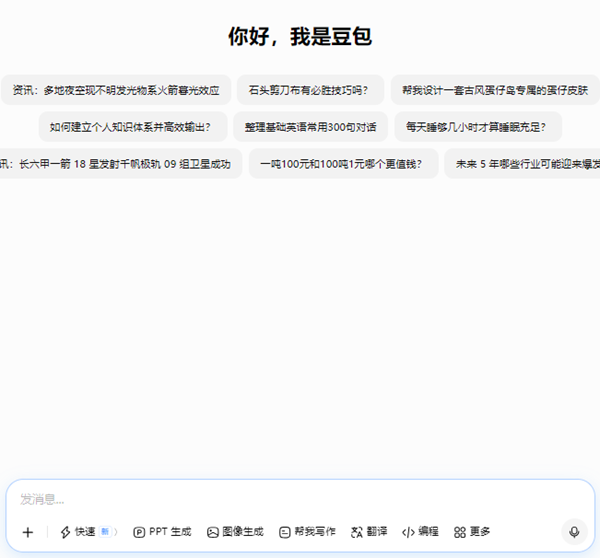Viewport: 600px width, 558px height.
Task: Click the heading 你好,我是豆包
Action: click(x=300, y=37)
